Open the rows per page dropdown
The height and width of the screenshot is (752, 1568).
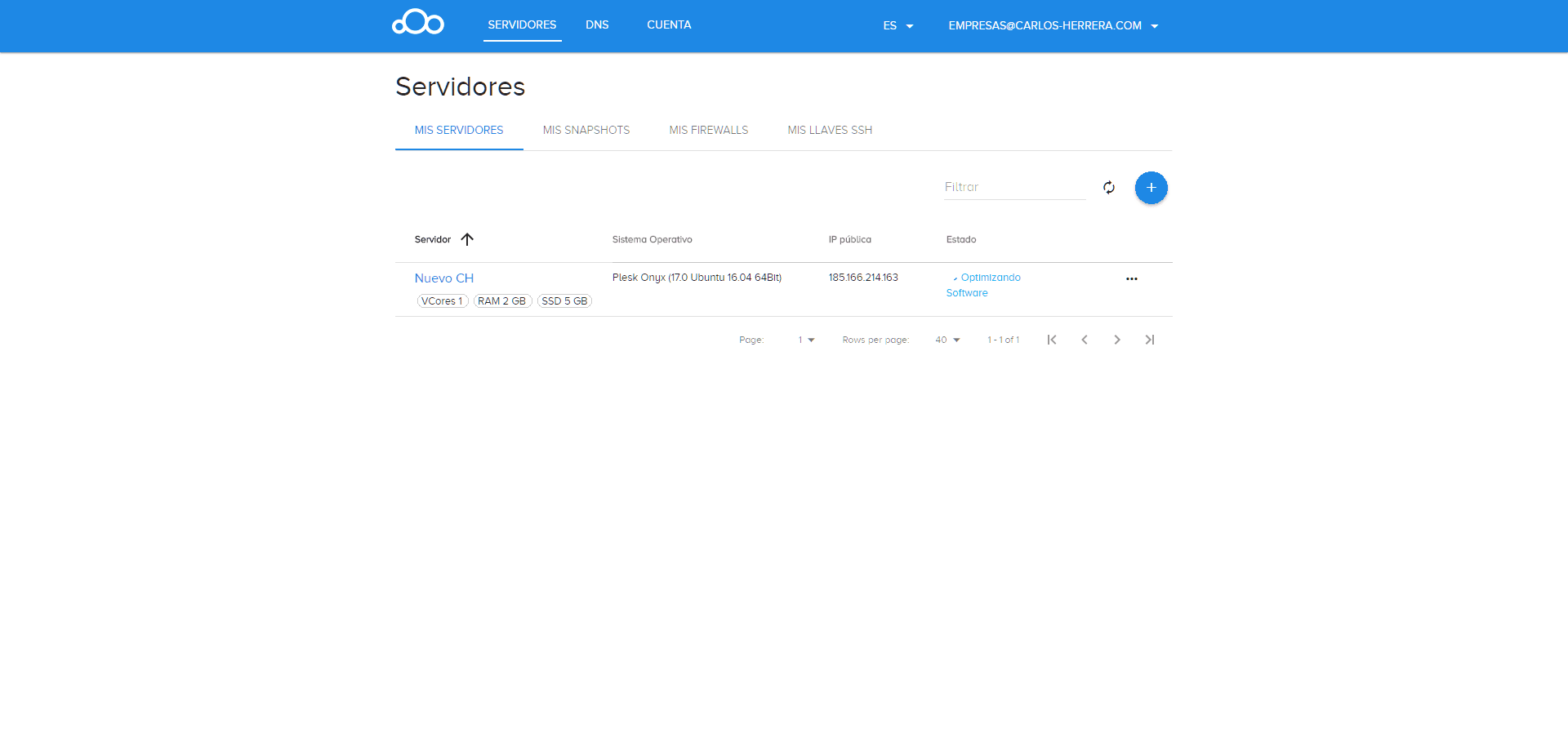(x=947, y=340)
